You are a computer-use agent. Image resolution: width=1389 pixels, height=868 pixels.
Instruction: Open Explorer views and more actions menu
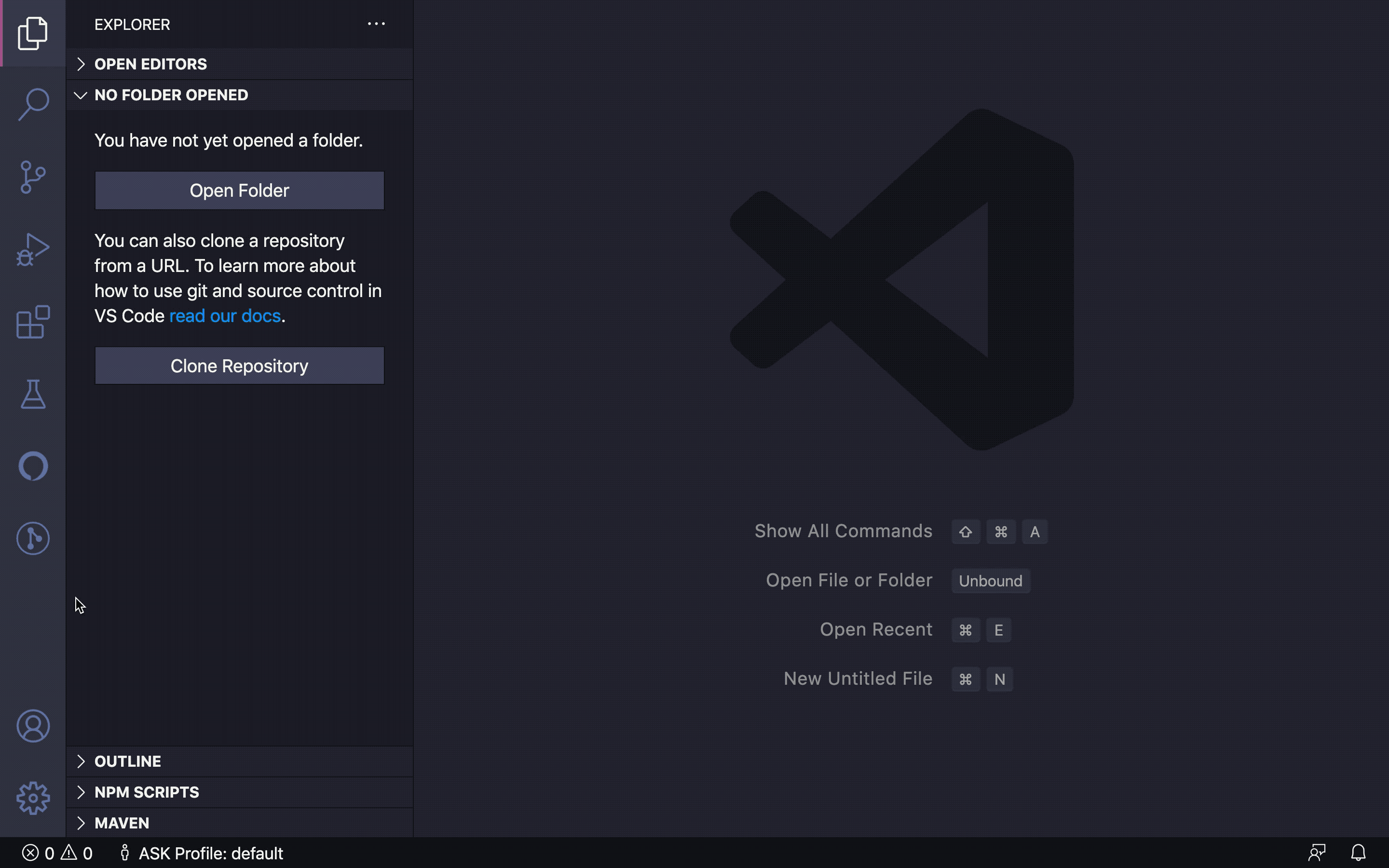(376, 24)
